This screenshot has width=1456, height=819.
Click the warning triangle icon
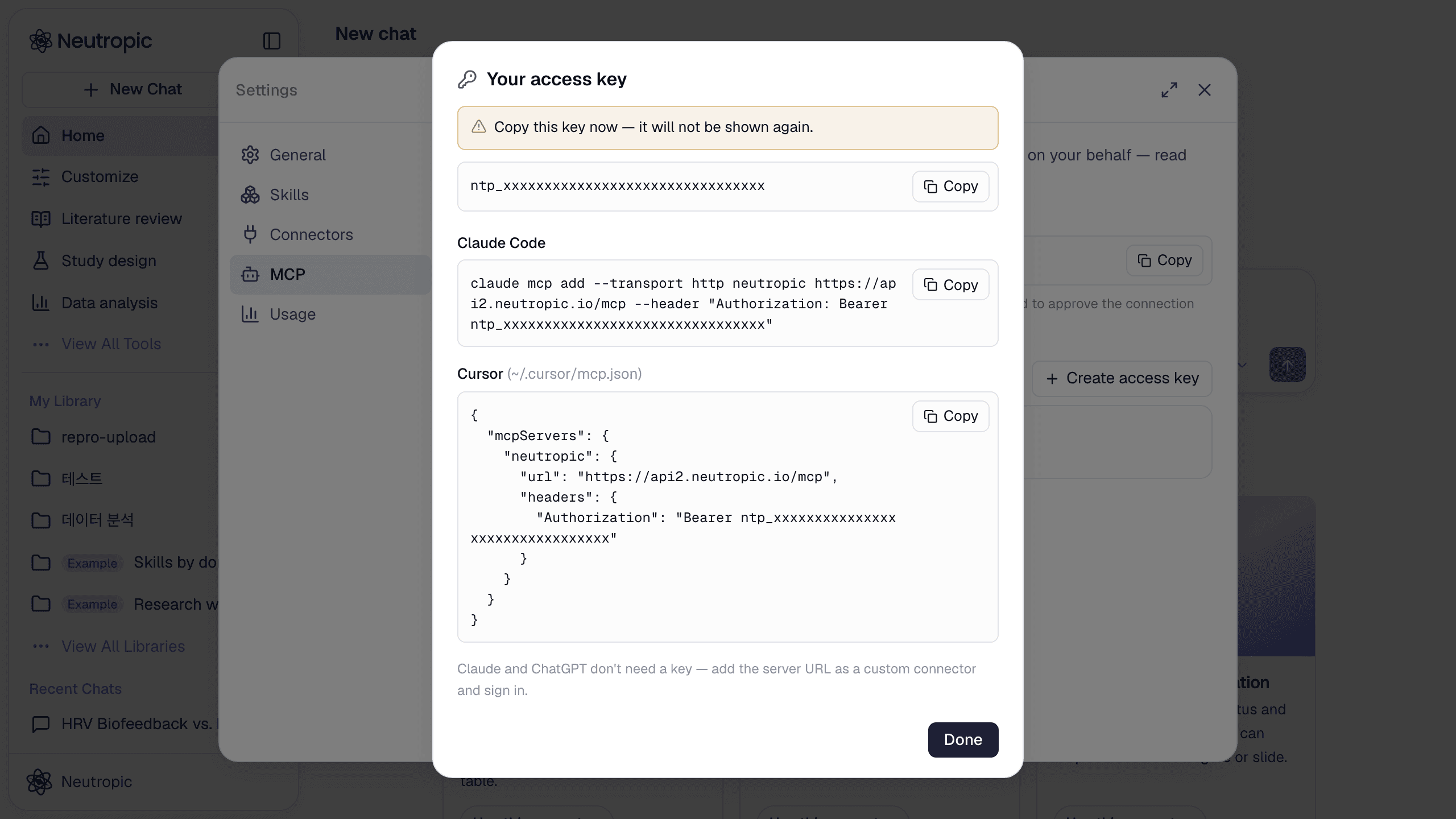(479, 127)
